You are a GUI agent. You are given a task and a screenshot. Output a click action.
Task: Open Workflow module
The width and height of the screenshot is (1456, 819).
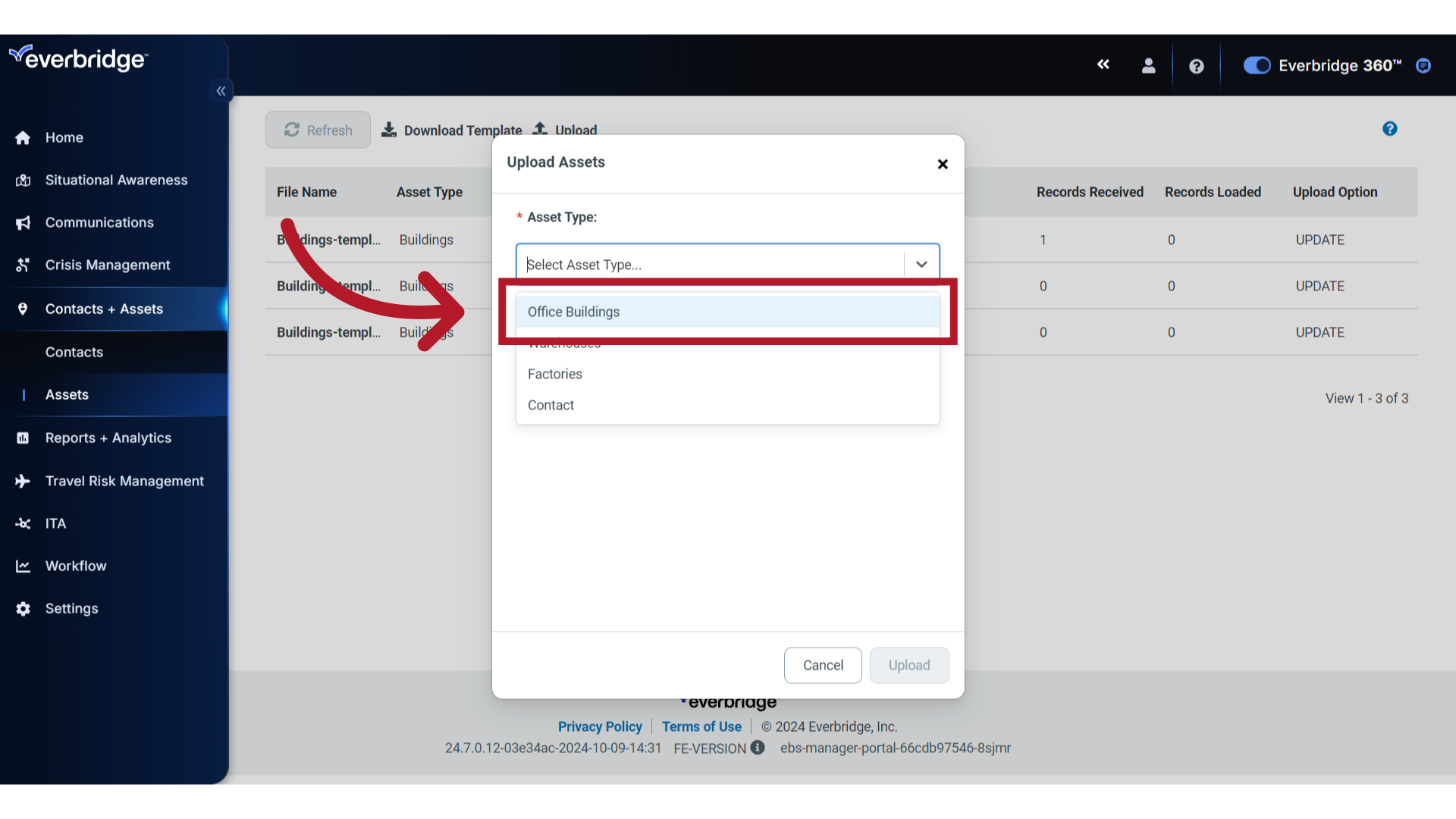pos(75,565)
